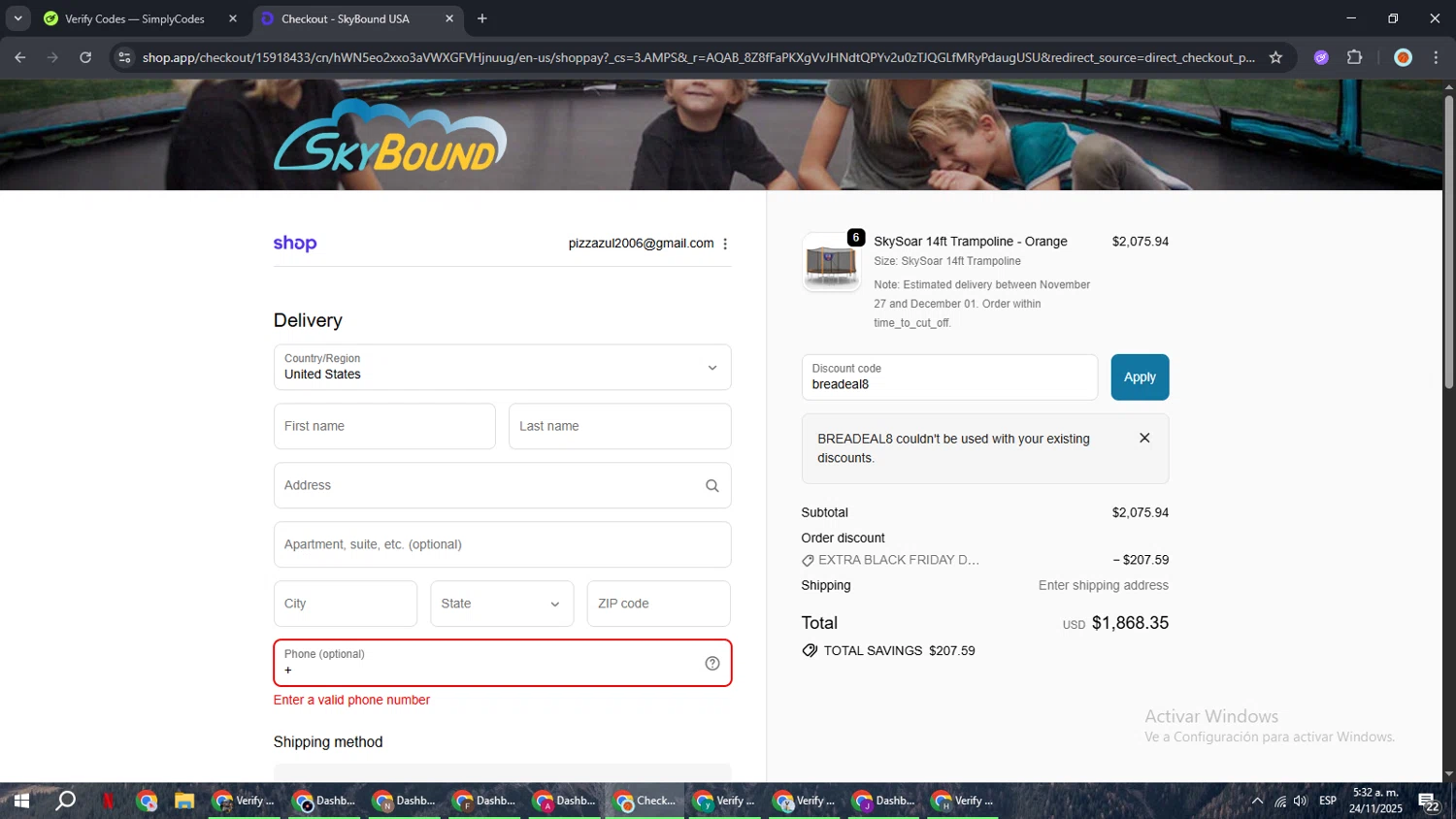Open account options menu beside email
The width and height of the screenshot is (1456, 819).
click(x=725, y=244)
